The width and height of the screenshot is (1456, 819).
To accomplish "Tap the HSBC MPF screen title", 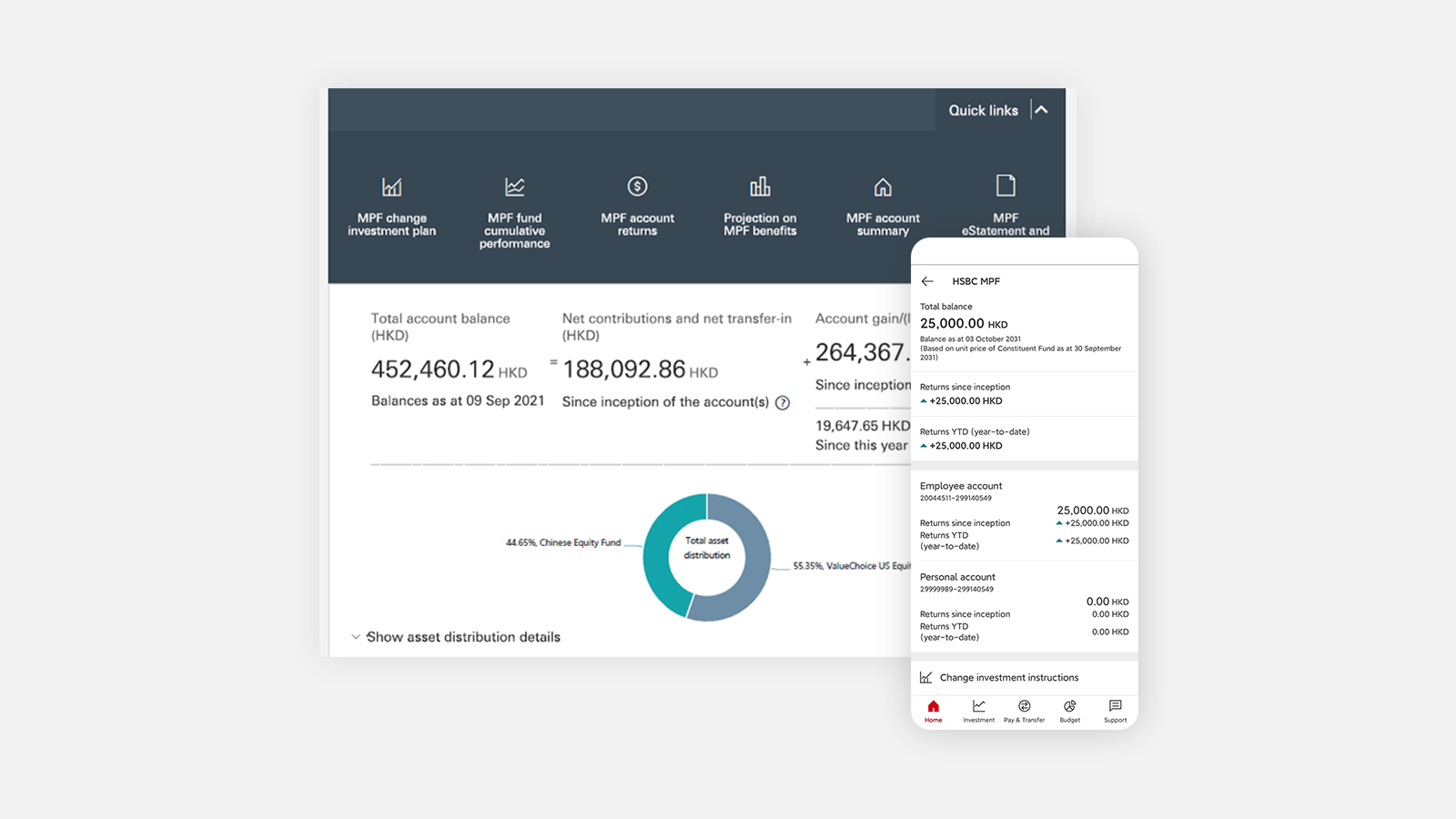I will click(x=976, y=281).
